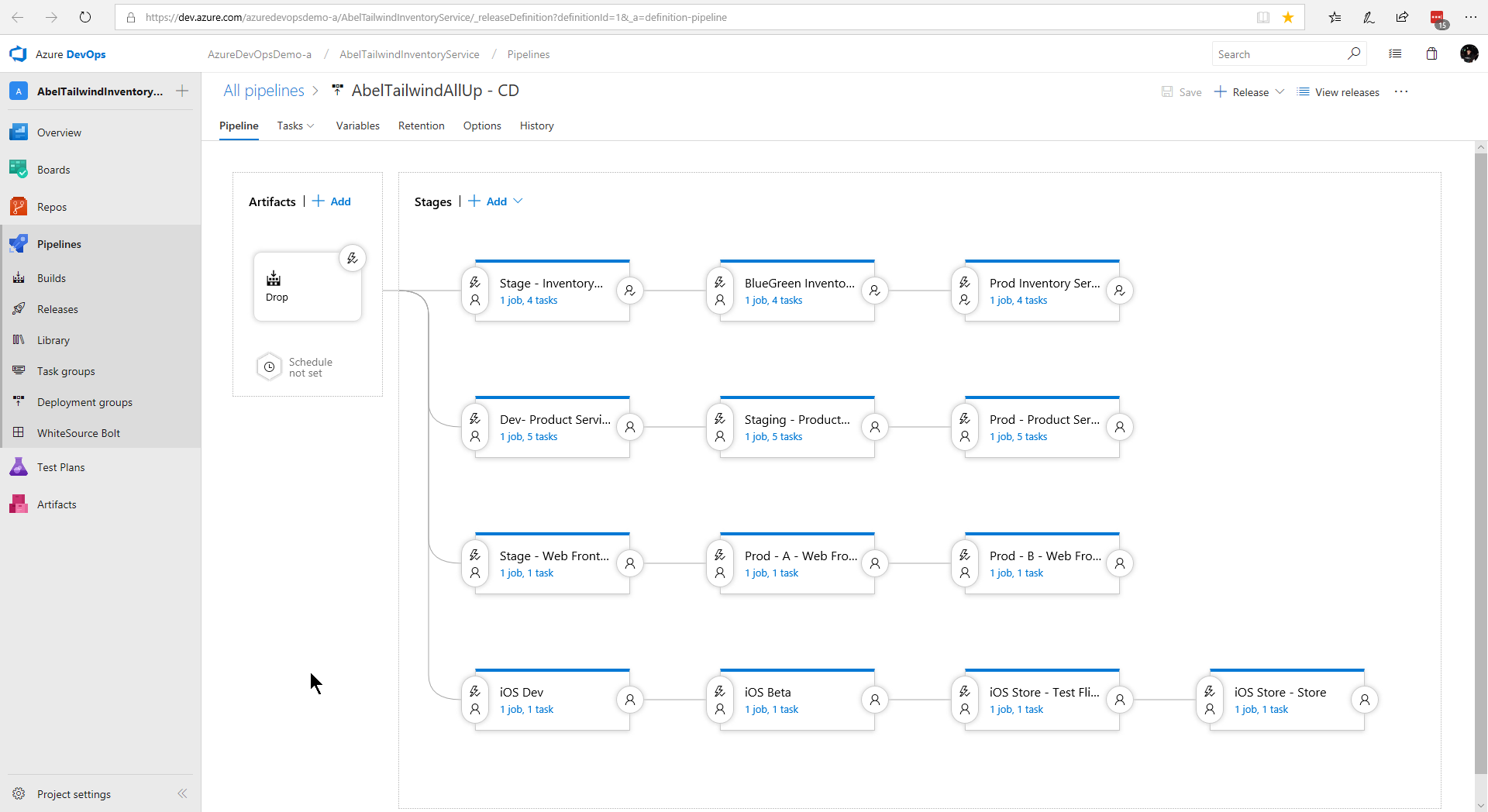Open the work items list icon in header

(x=1395, y=54)
